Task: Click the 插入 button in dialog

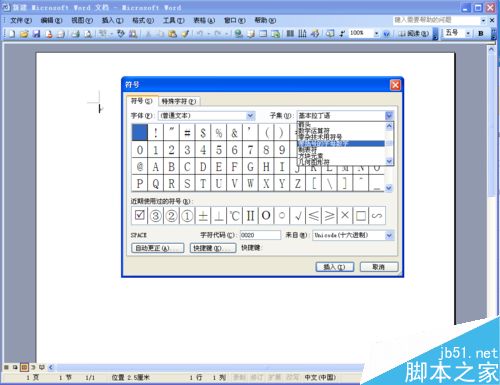Action: tap(334, 267)
